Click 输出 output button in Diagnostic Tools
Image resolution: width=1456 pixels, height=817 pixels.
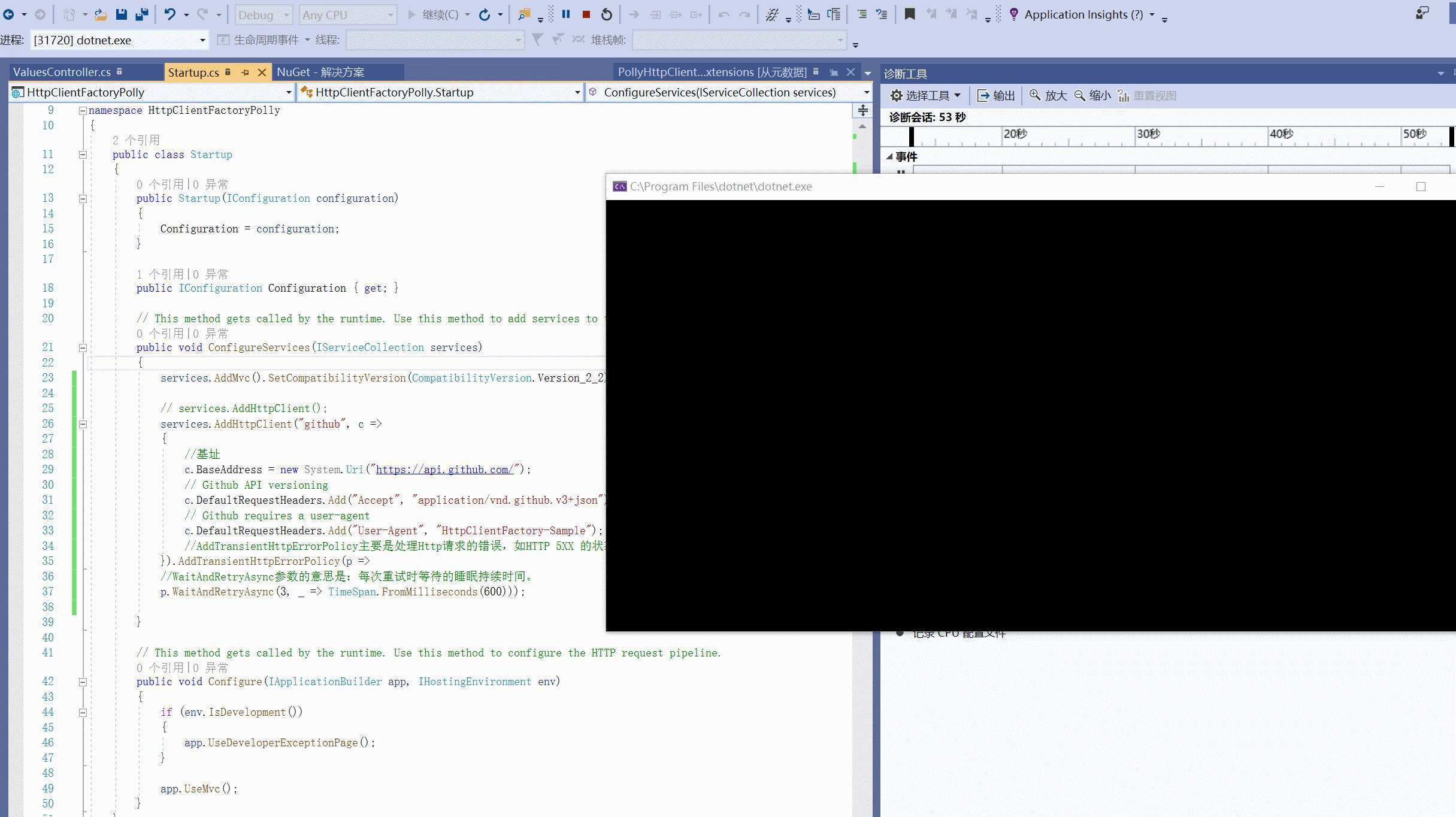(996, 95)
